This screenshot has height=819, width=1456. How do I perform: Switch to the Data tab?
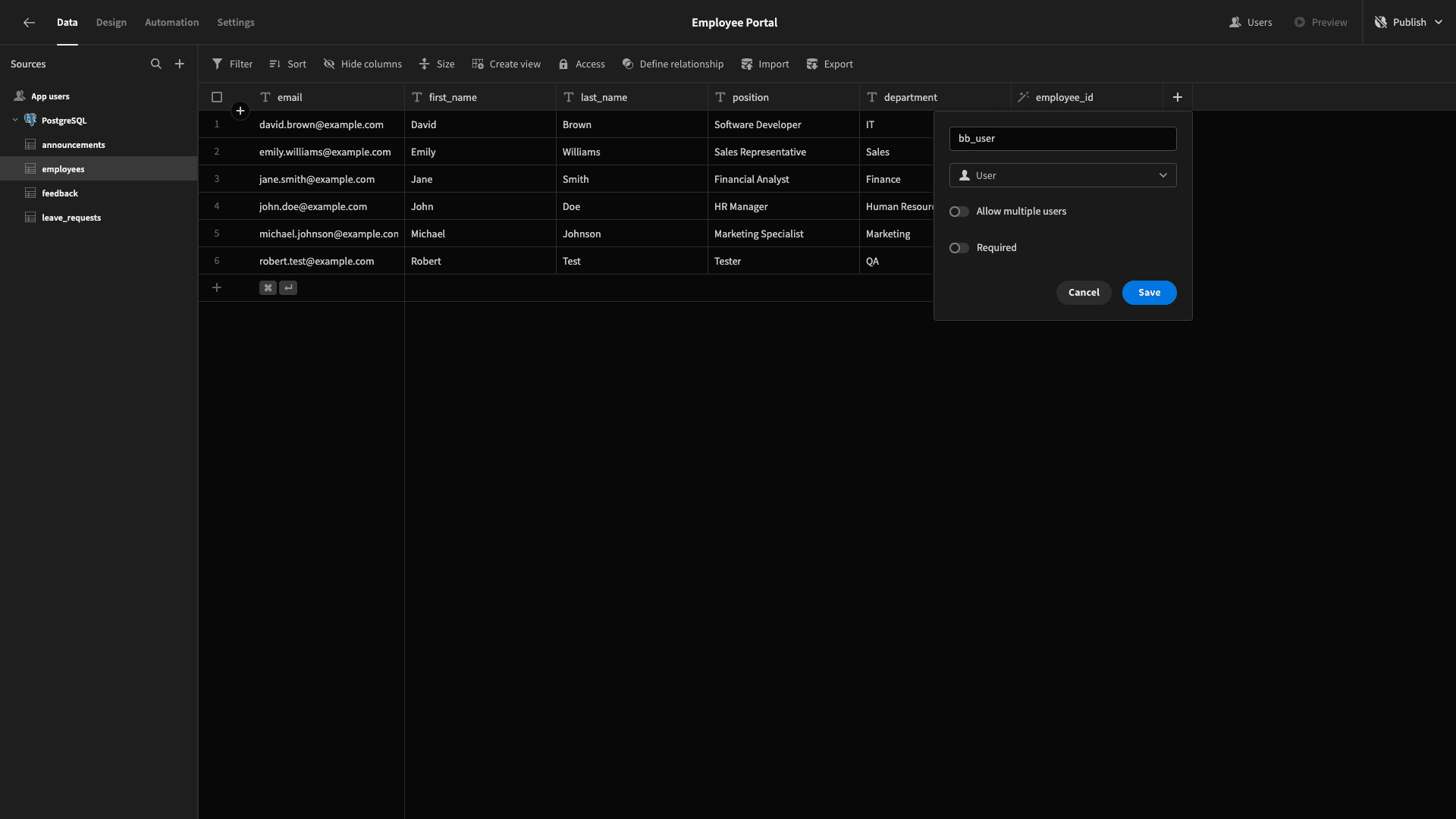67,23
